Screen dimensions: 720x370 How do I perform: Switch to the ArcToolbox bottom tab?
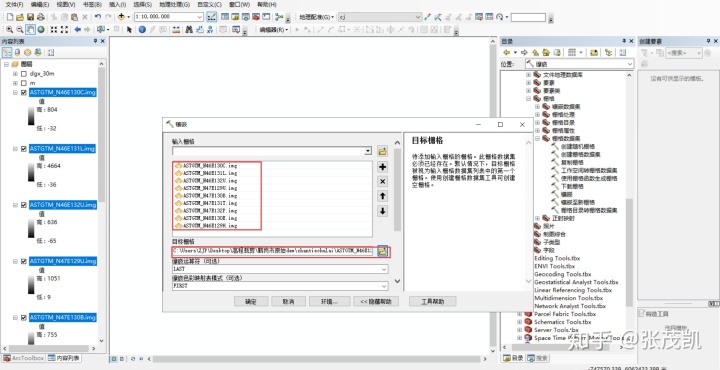(x=23, y=358)
